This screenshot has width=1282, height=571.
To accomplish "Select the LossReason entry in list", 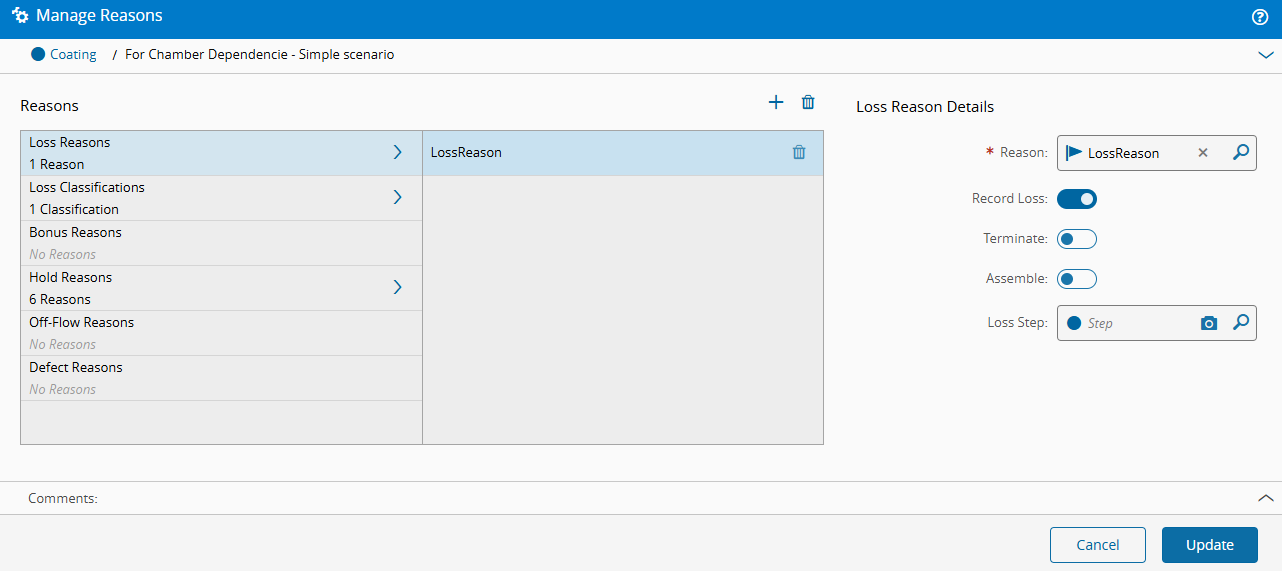I will click(623, 153).
